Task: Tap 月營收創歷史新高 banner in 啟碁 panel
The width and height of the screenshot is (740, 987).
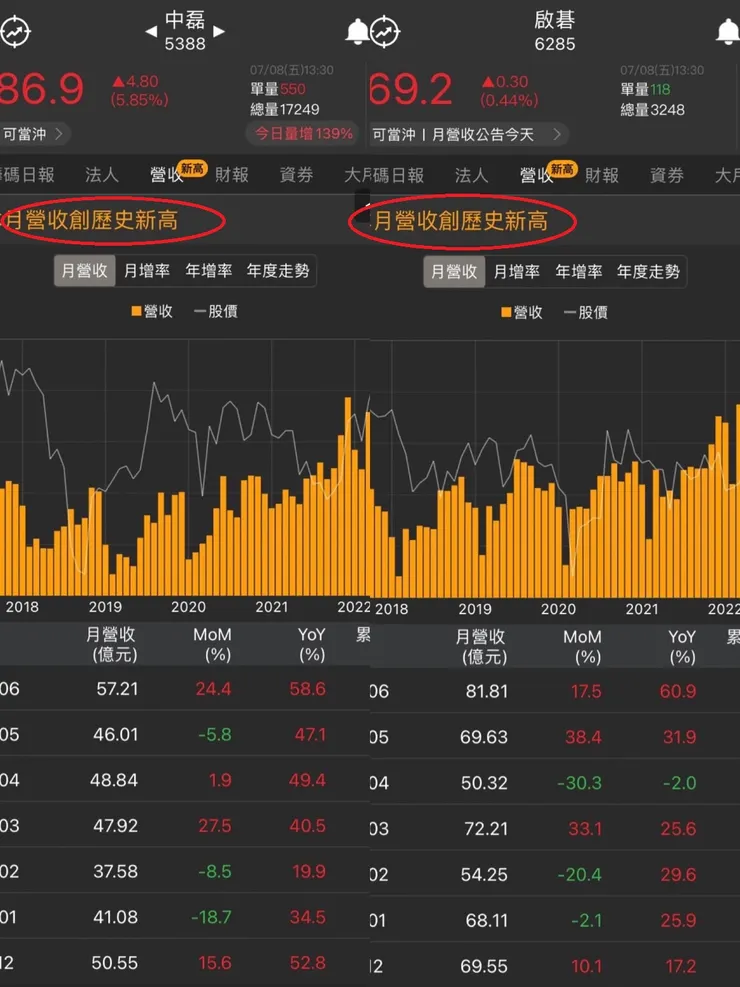Action: [461, 221]
